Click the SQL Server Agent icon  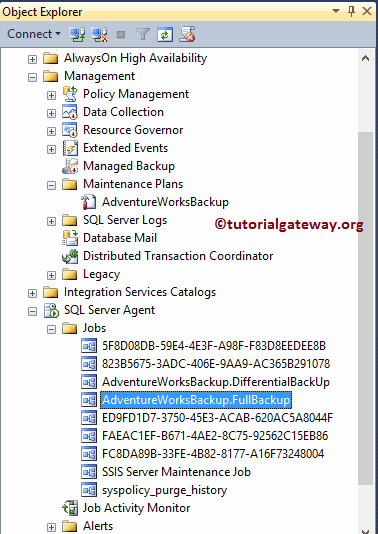pos(51,310)
